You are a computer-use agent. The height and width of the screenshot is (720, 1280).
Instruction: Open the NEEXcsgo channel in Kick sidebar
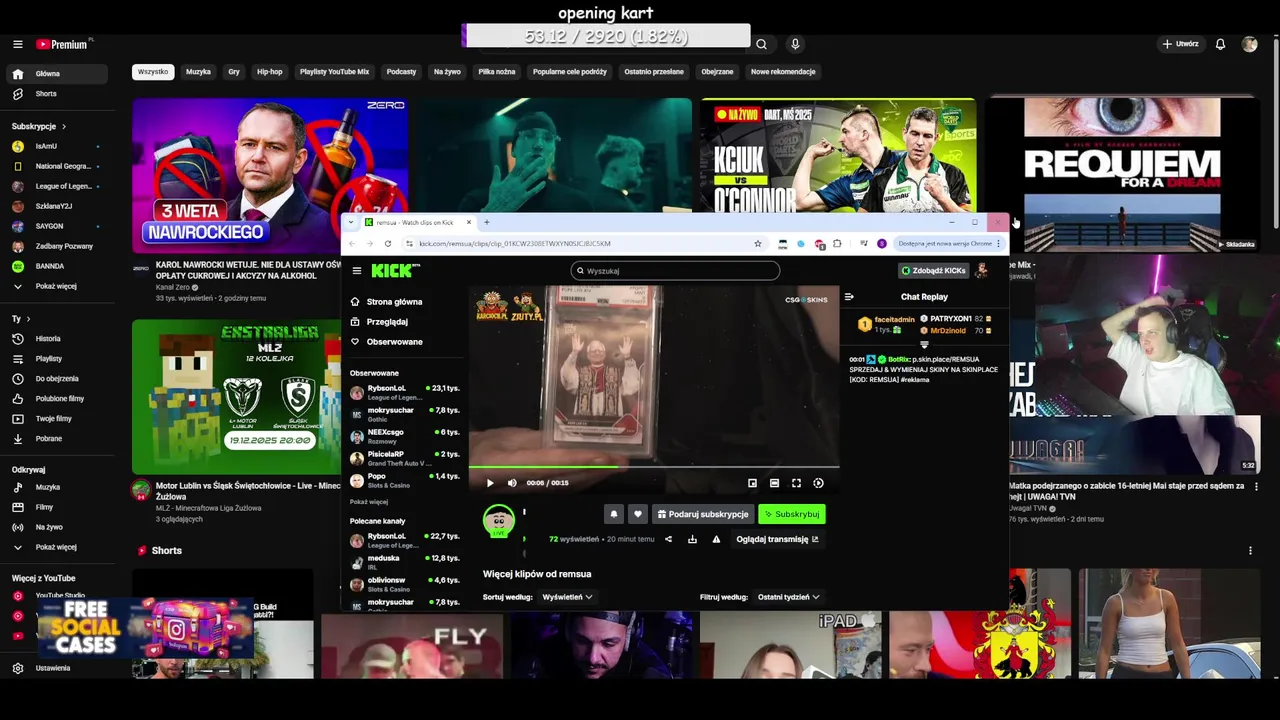[404, 436]
